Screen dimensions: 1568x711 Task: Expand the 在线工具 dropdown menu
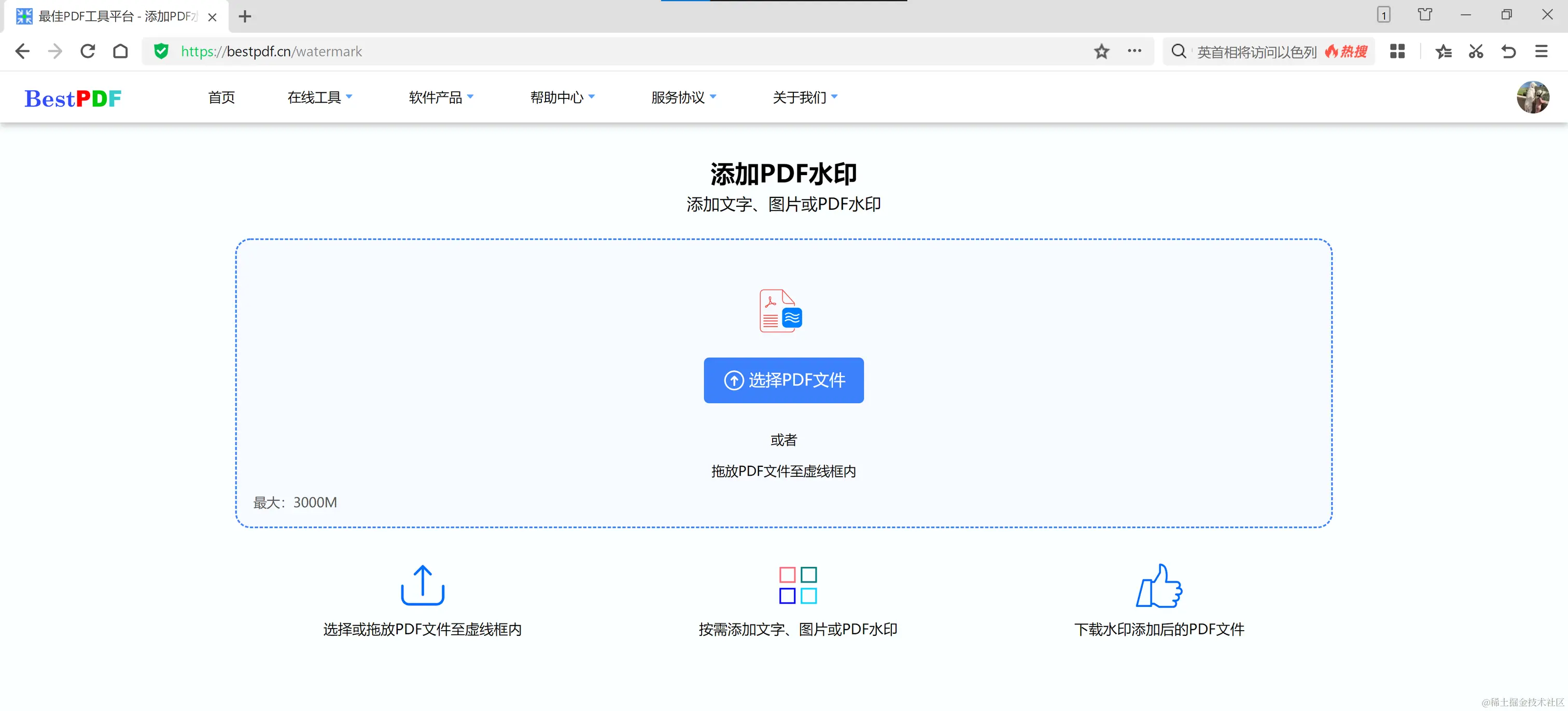tap(319, 97)
